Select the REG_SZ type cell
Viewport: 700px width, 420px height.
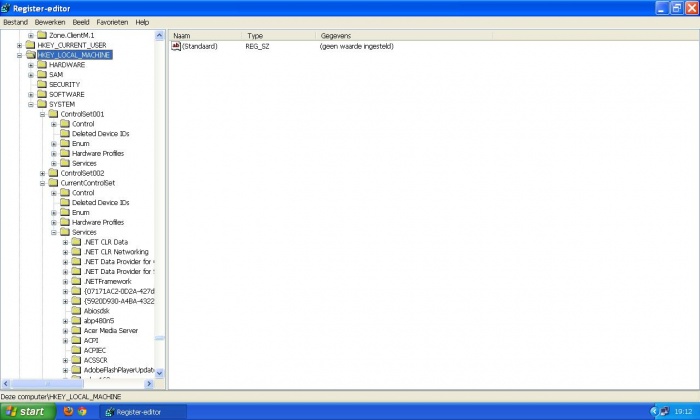pos(257,46)
